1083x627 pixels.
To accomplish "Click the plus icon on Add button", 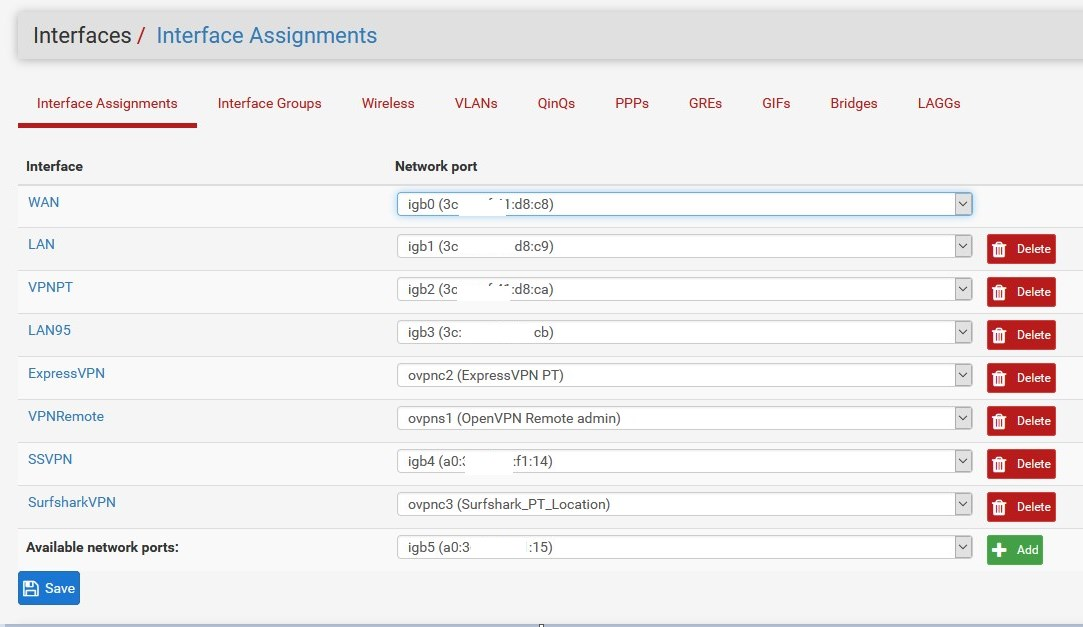I will [x=999, y=550].
